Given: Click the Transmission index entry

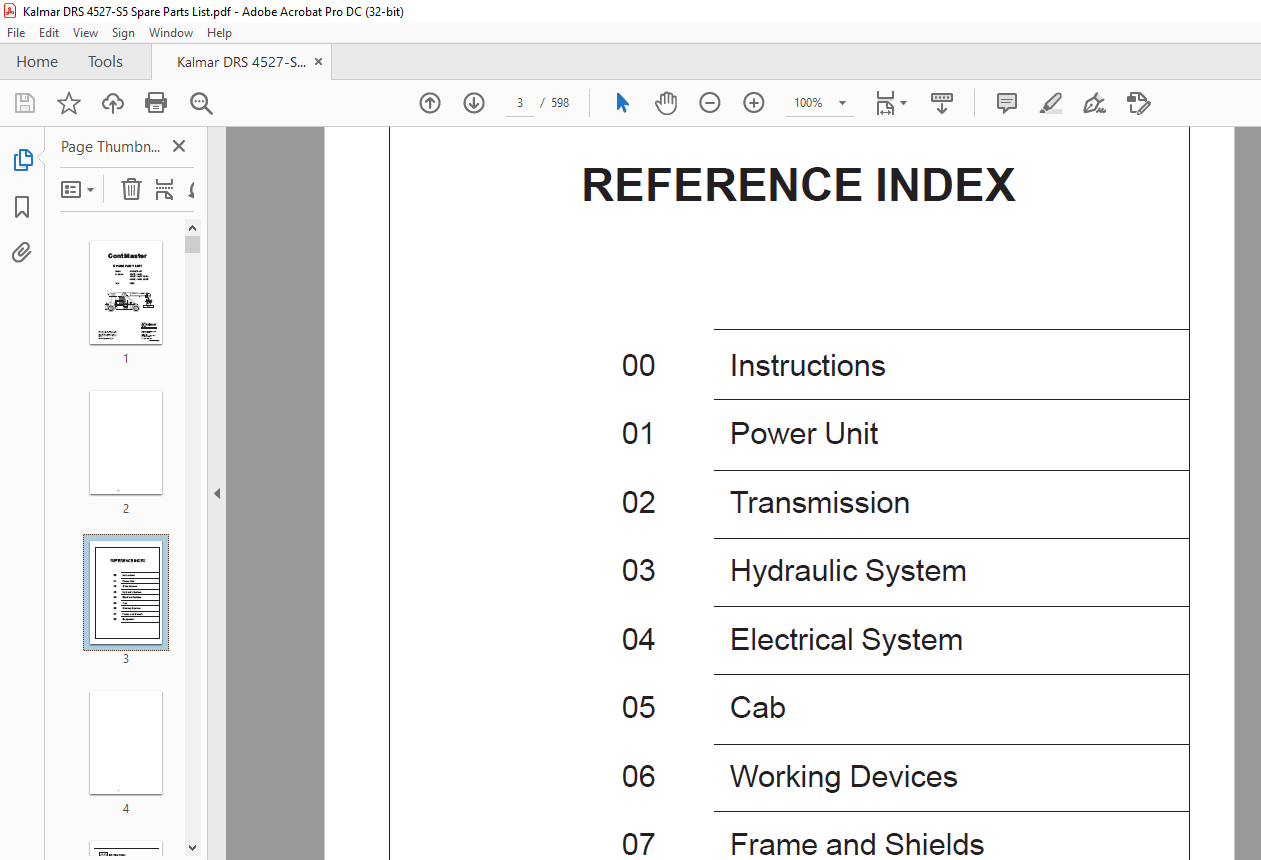Looking at the screenshot, I should 820,502.
